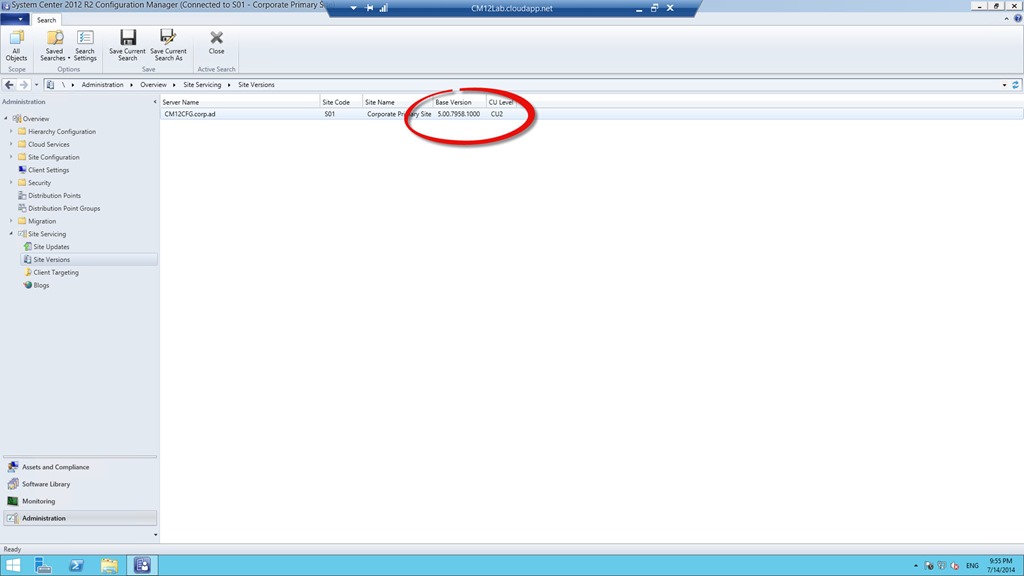
Task: Open PowerShell from the taskbar
Action: click(76, 565)
